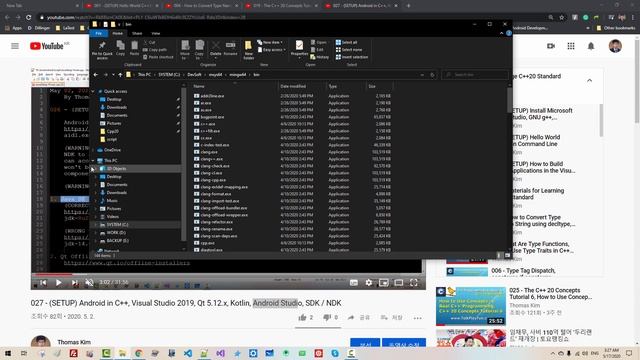This screenshot has width=640, height=360.
Task: Collapse the Quick access tree node
Action: tap(93, 91)
